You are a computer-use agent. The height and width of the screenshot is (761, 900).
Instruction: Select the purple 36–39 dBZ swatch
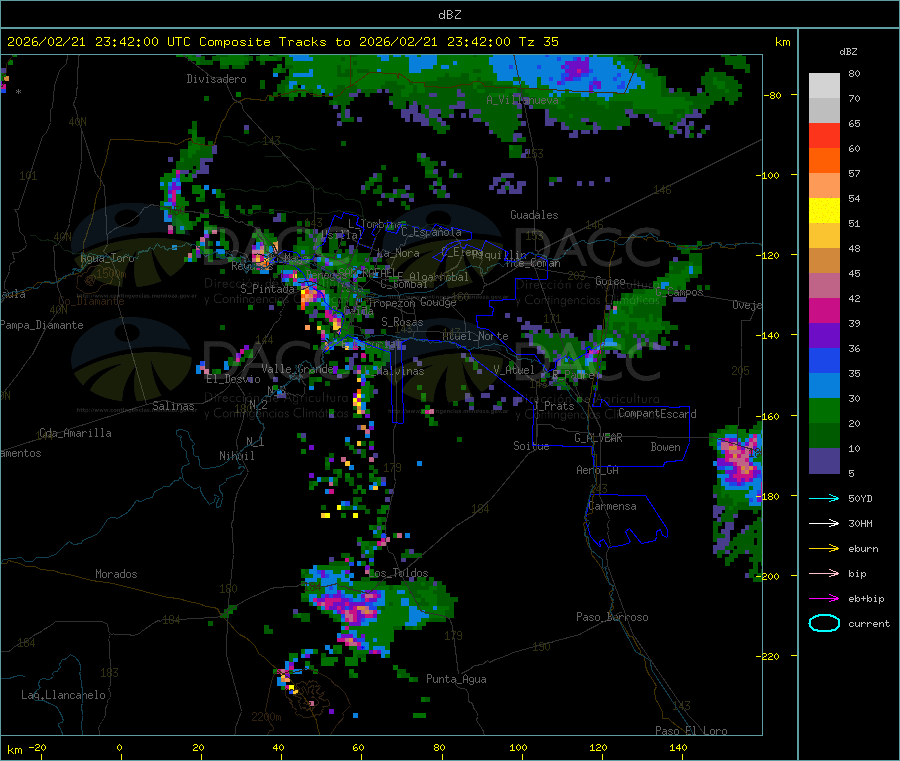(824, 336)
